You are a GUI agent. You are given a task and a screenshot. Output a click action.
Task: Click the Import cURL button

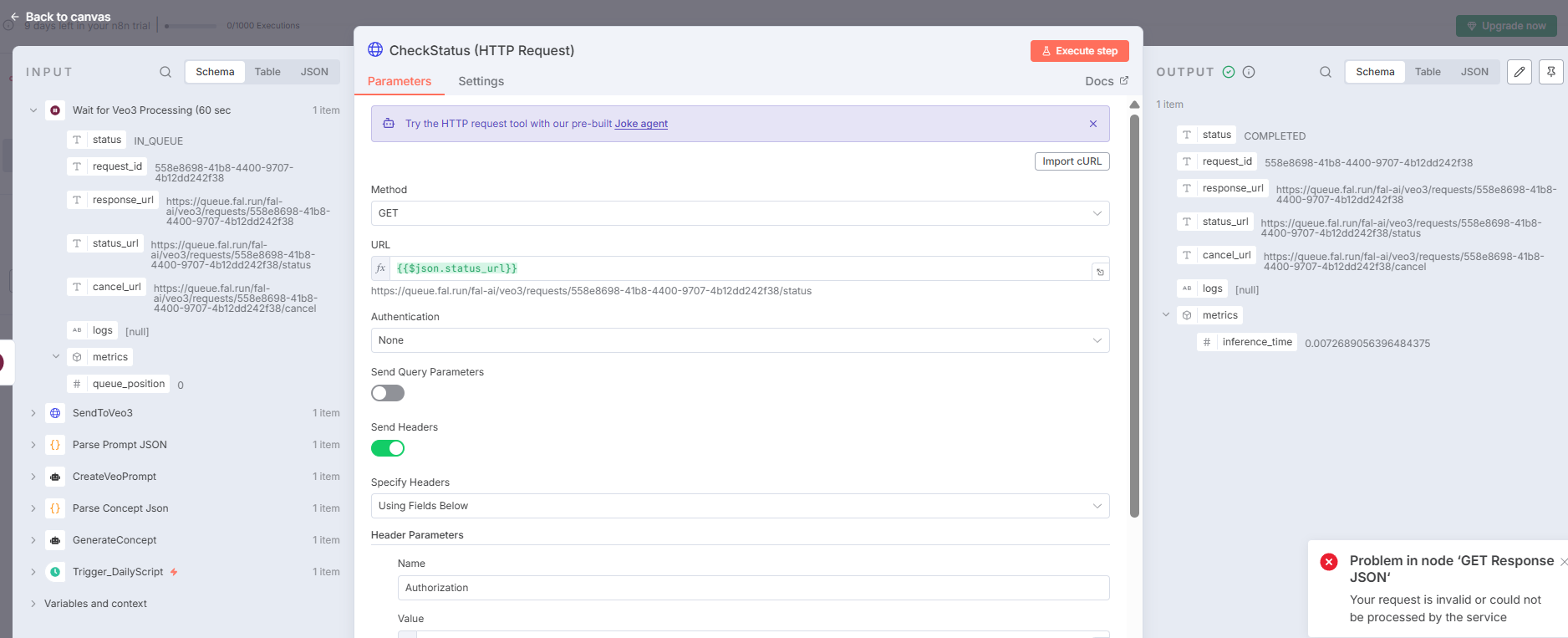click(x=1072, y=161)
